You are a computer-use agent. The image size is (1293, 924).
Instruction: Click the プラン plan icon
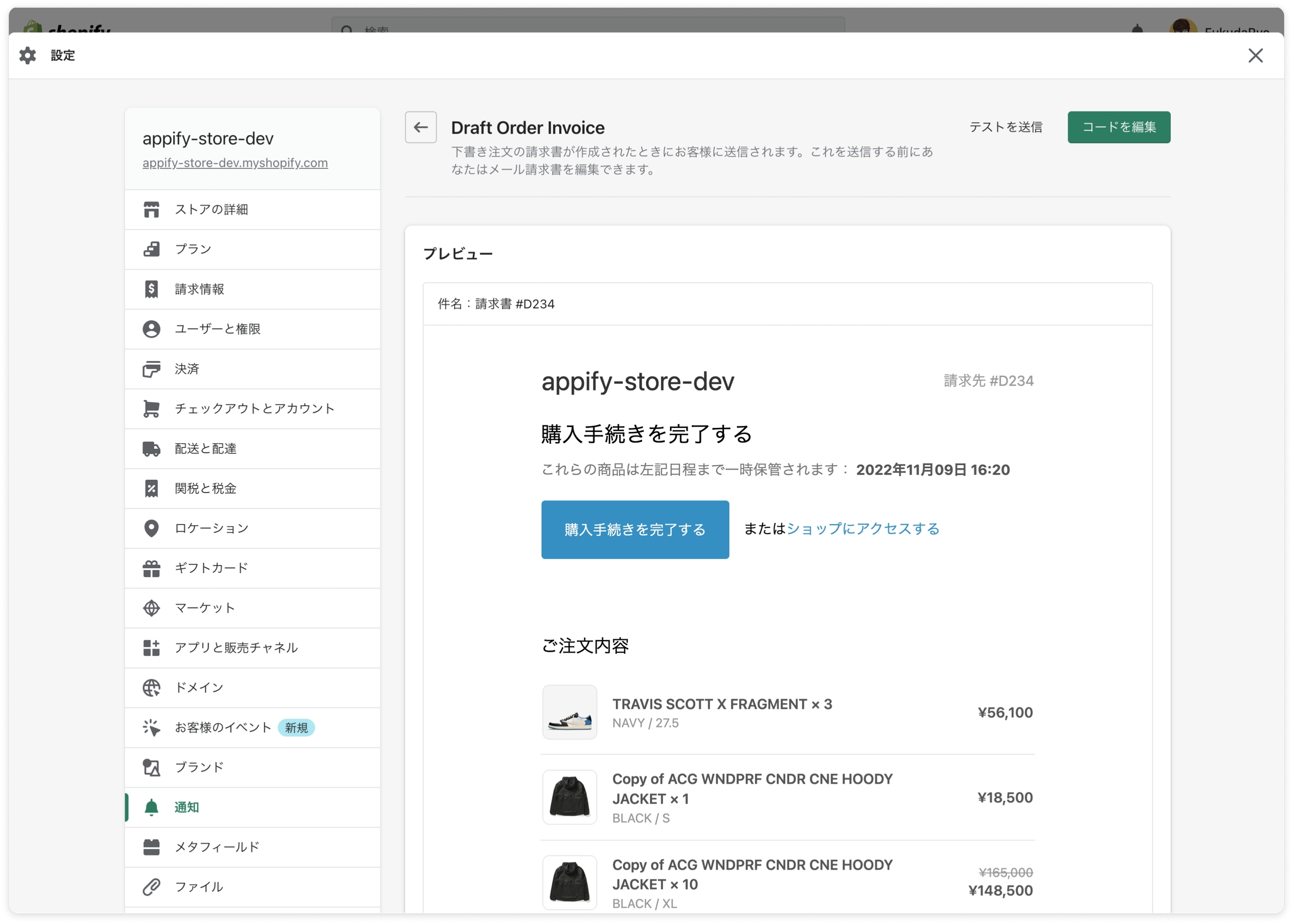coord(152,249)
